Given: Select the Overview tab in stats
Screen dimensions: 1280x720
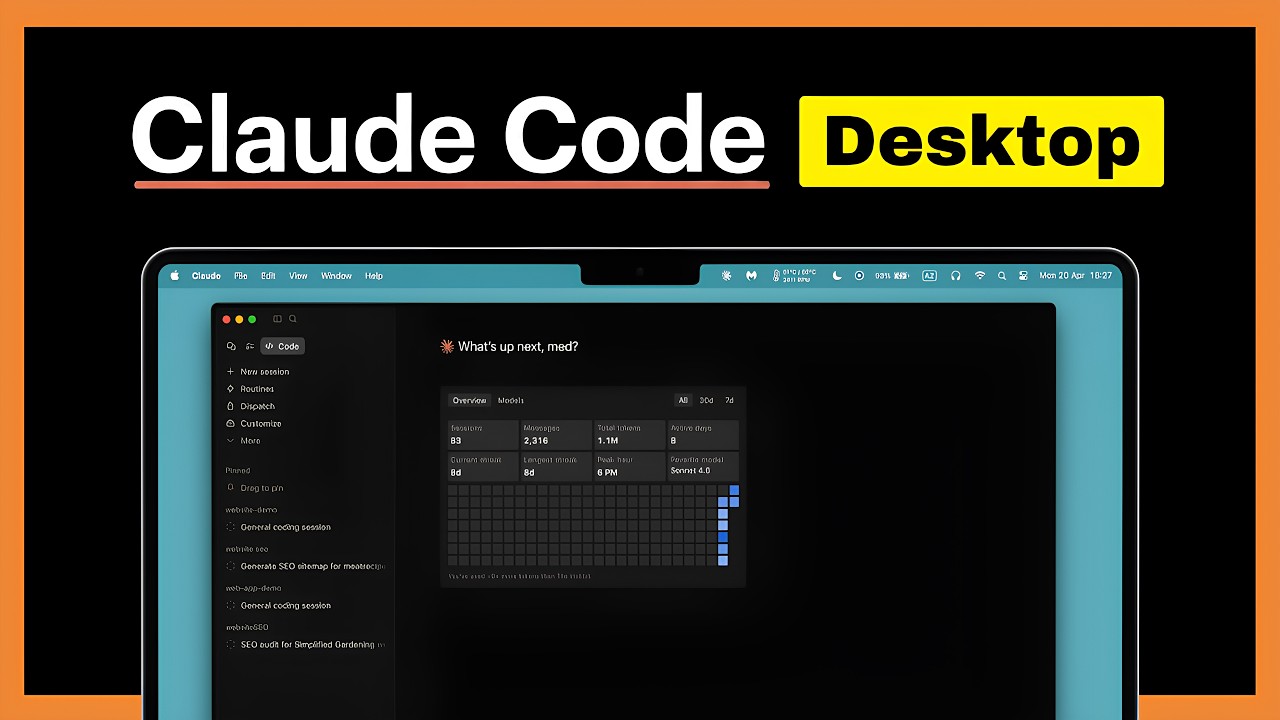Looking at the screenshot, I should point(469,400).
